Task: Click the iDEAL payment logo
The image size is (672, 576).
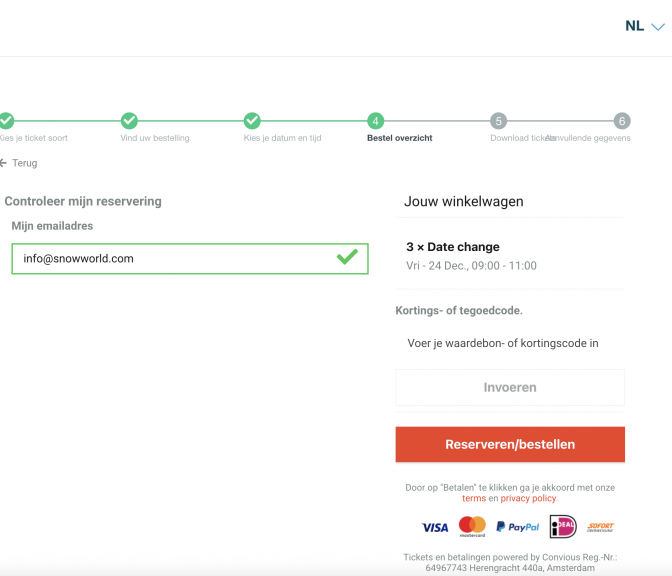Action: coord(563,526)
